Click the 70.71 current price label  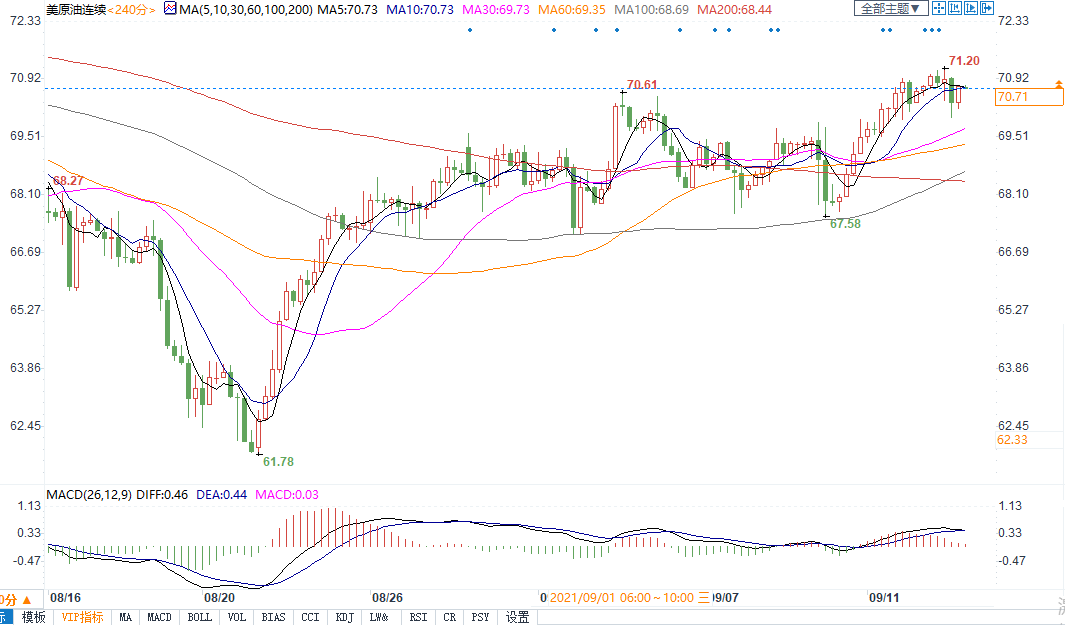point(1013,97)
